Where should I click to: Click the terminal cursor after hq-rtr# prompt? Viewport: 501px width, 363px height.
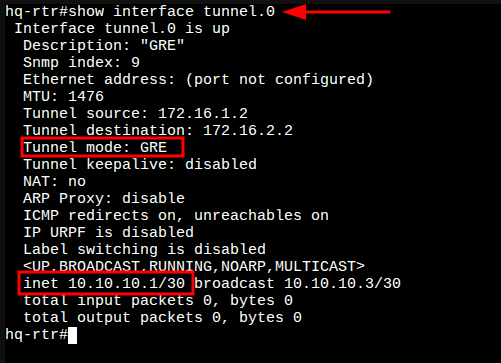click(x=72, y=335)
